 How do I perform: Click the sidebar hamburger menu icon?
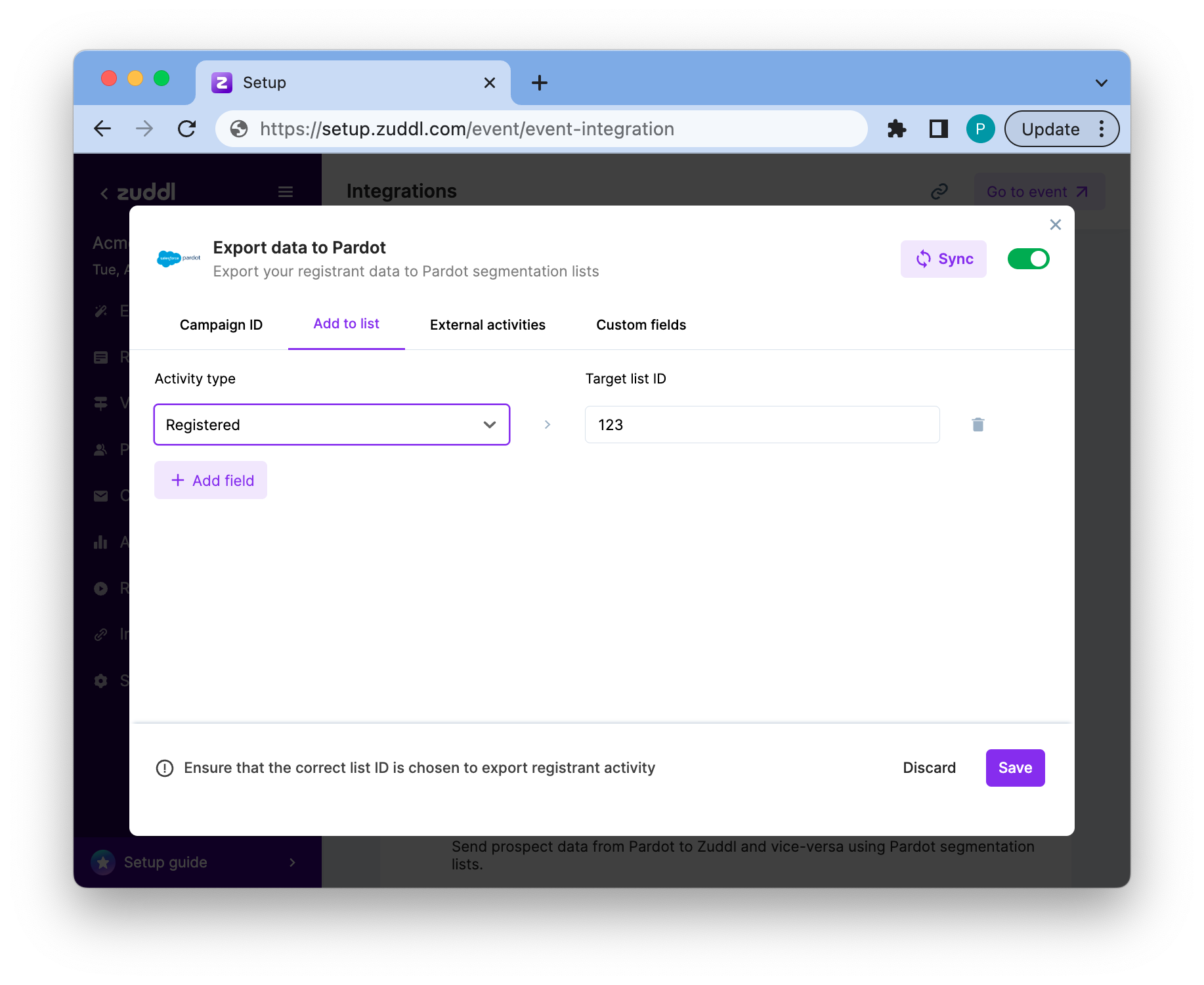click(286, 192)
